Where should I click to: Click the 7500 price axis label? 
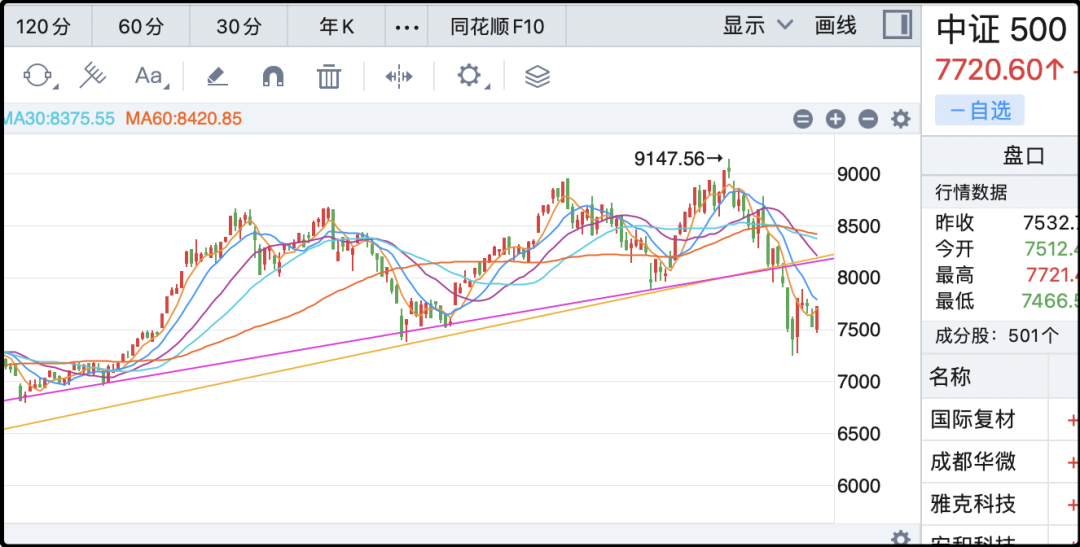(859, 330)
